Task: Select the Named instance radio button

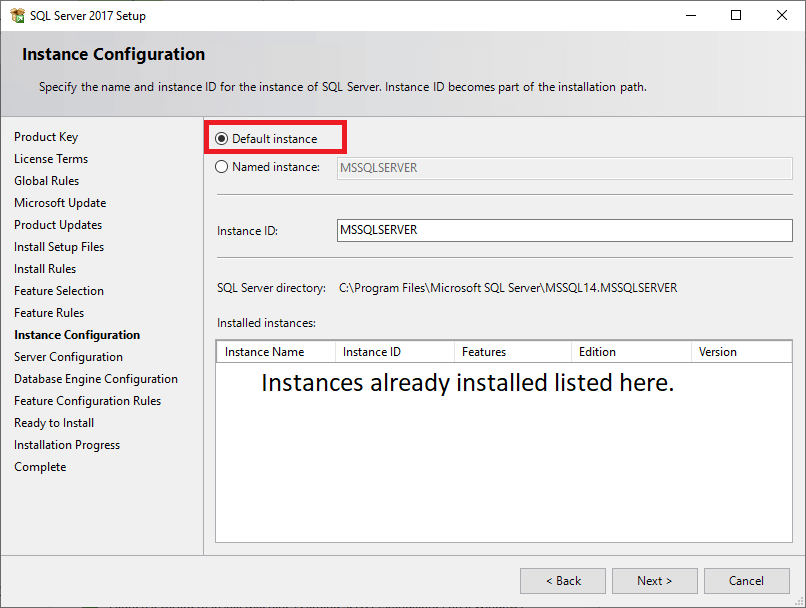Action: click(222, 167)
